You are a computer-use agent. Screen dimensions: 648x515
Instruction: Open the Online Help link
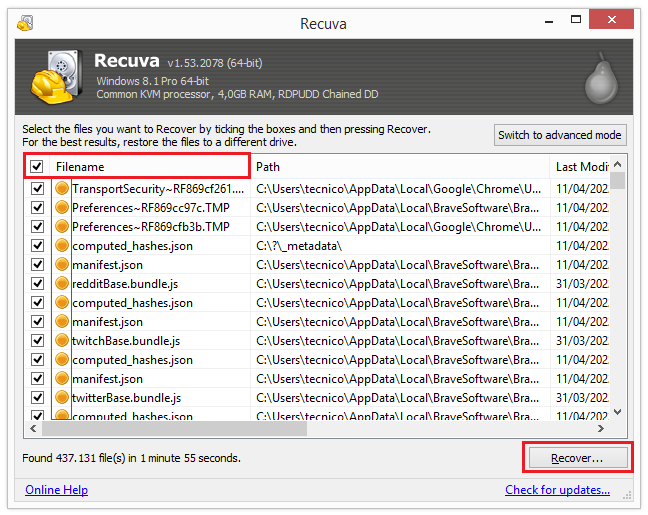click(56, 490)
